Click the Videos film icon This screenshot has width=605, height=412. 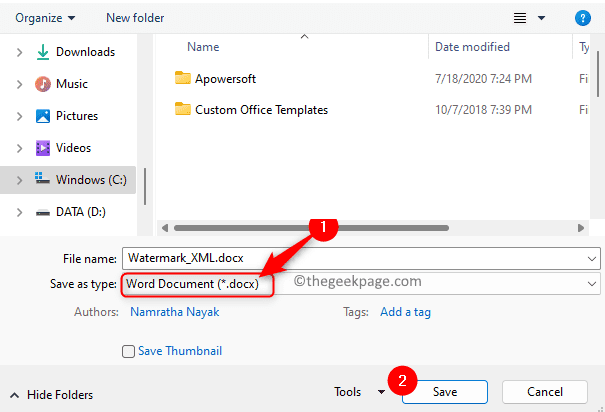tap(43, 148)
